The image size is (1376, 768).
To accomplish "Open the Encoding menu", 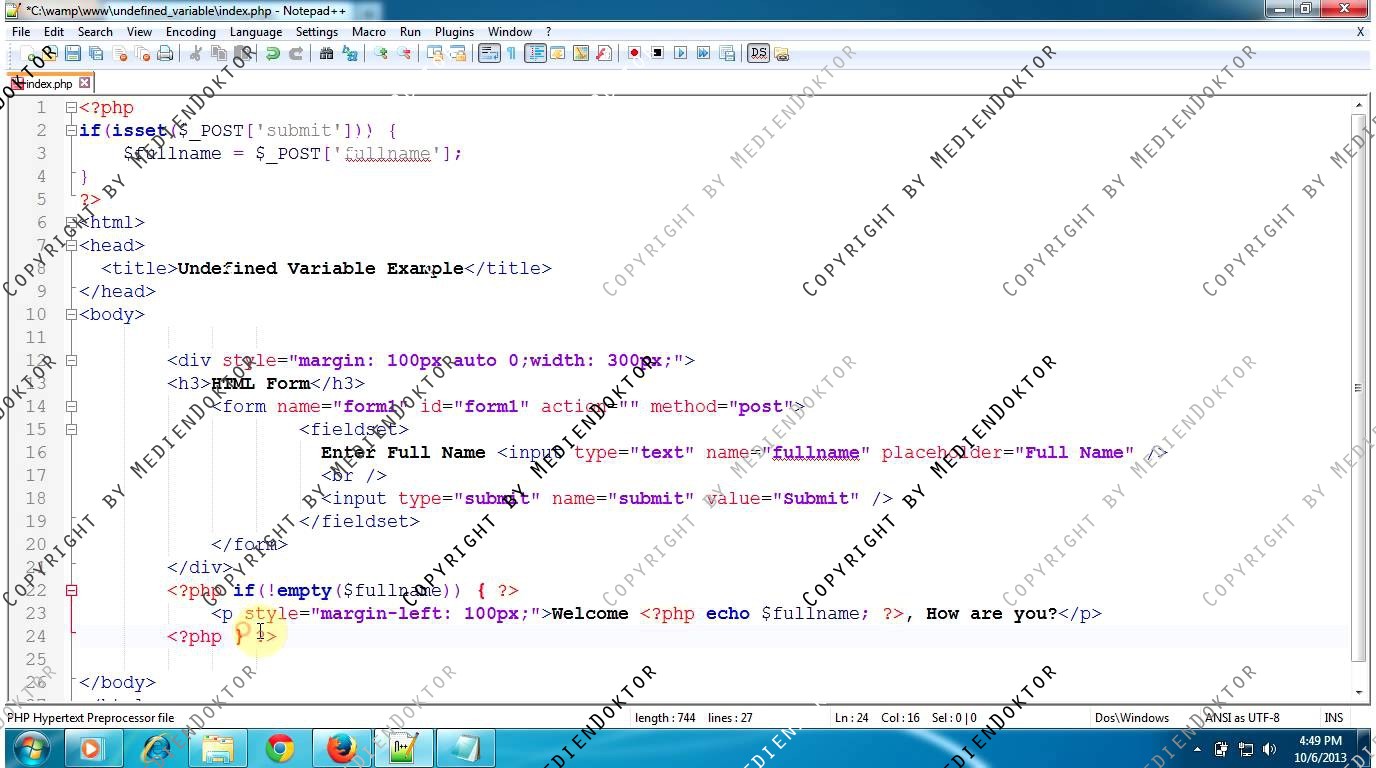I will click(x=190, y=32).
